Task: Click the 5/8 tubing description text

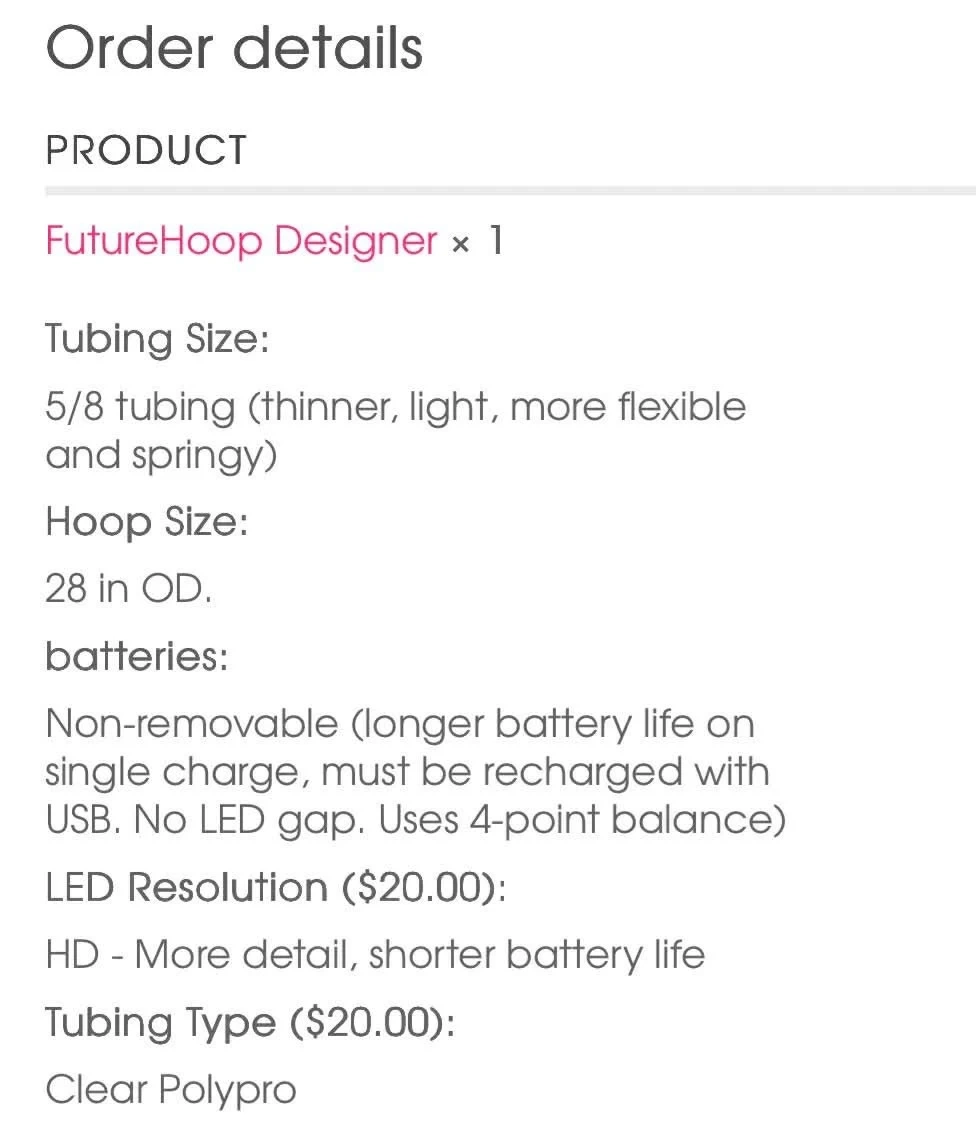Action: click(396, 430)
